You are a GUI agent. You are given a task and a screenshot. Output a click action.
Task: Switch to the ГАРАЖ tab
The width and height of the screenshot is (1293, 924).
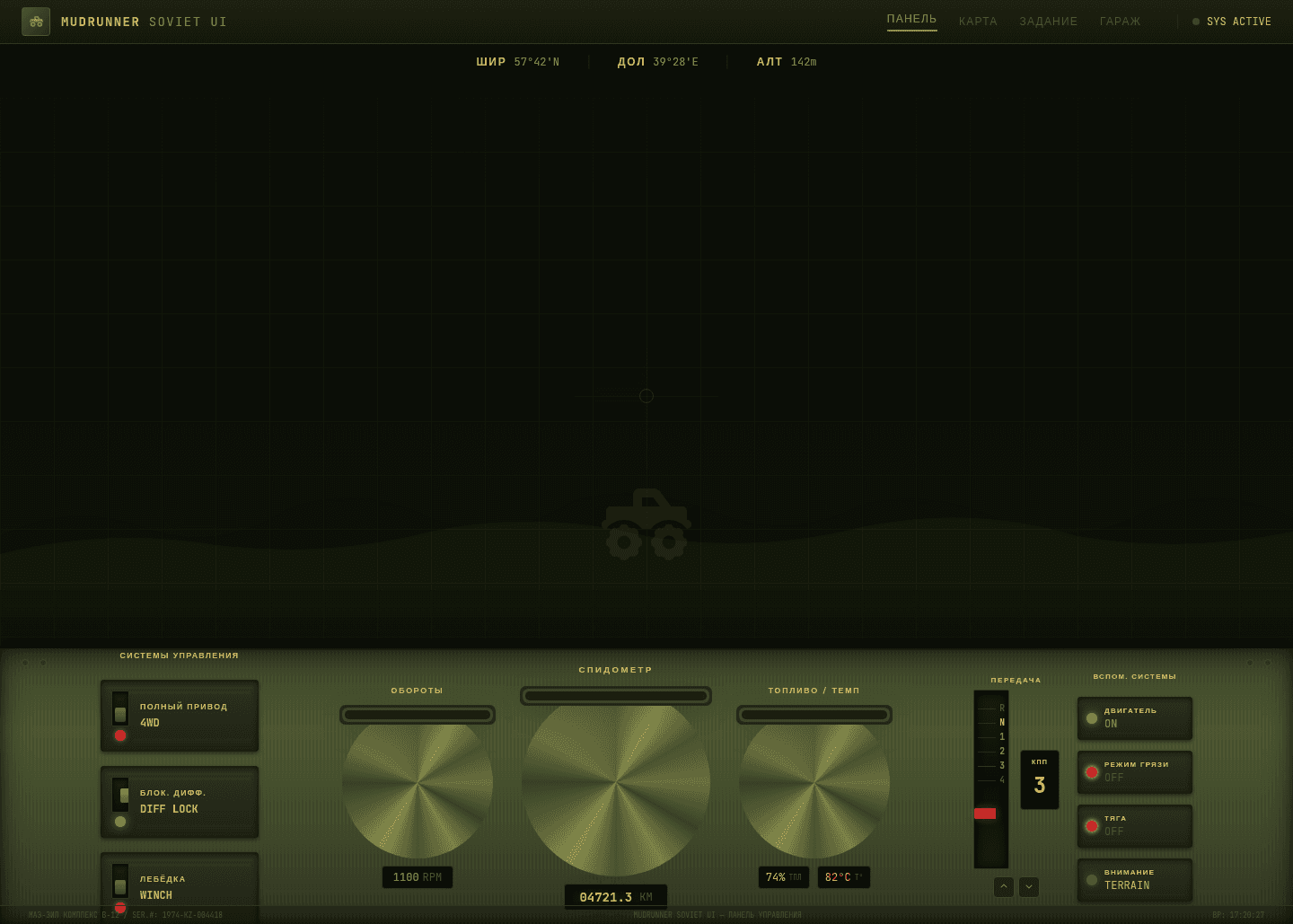(x=1120, y=22)
